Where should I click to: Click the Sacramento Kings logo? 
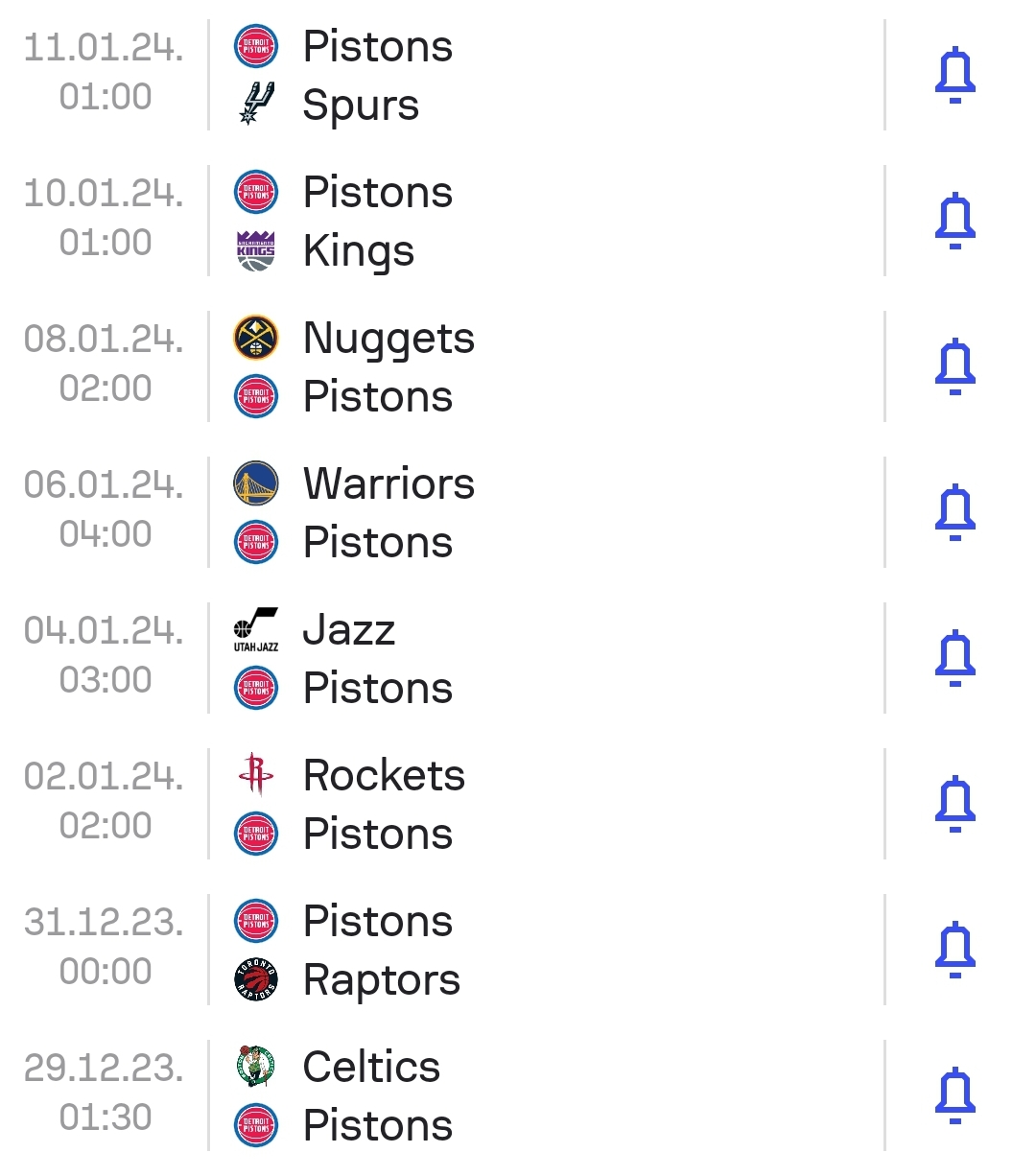256,250
